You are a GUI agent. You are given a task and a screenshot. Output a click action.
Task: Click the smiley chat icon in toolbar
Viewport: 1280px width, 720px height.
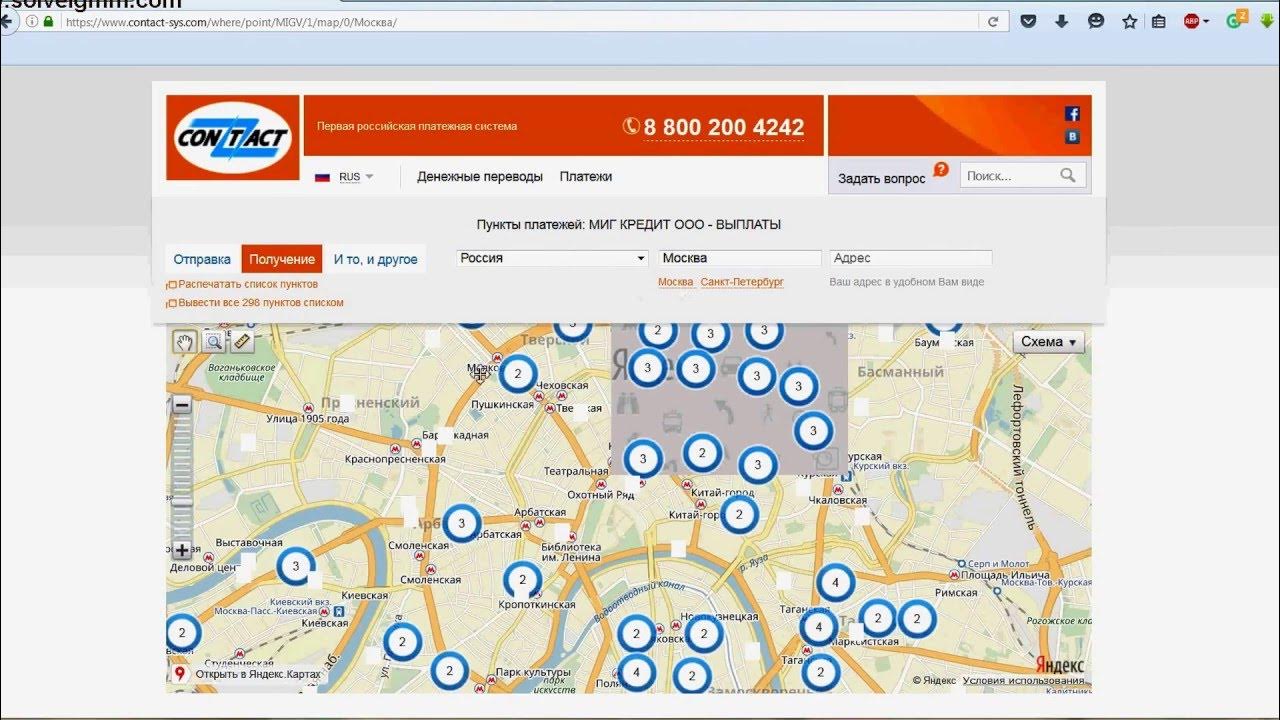click(x=1096, y=21)
